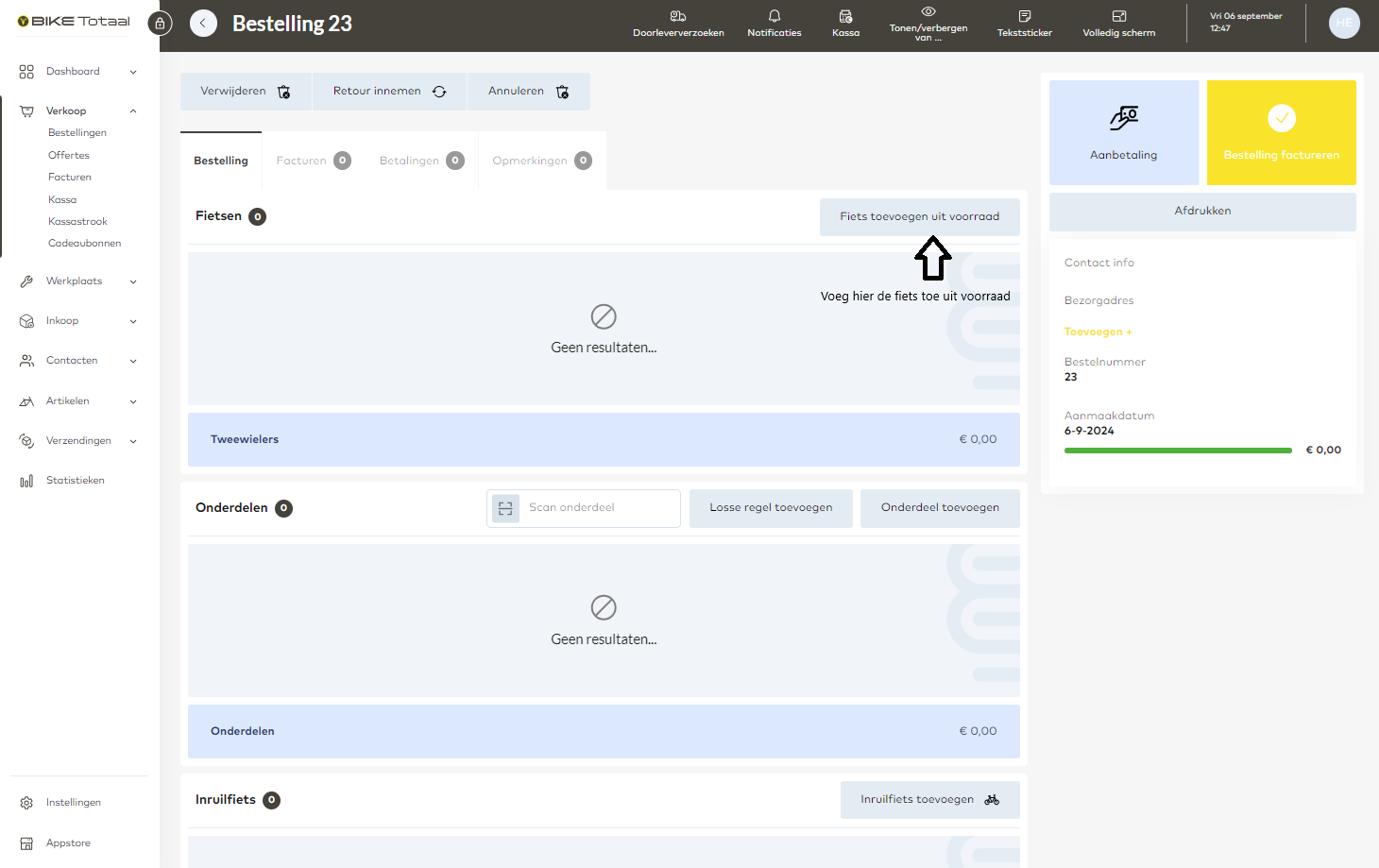Click the Tekststicker icon
Screen dimensions: 1379x868
point(1024,24)
